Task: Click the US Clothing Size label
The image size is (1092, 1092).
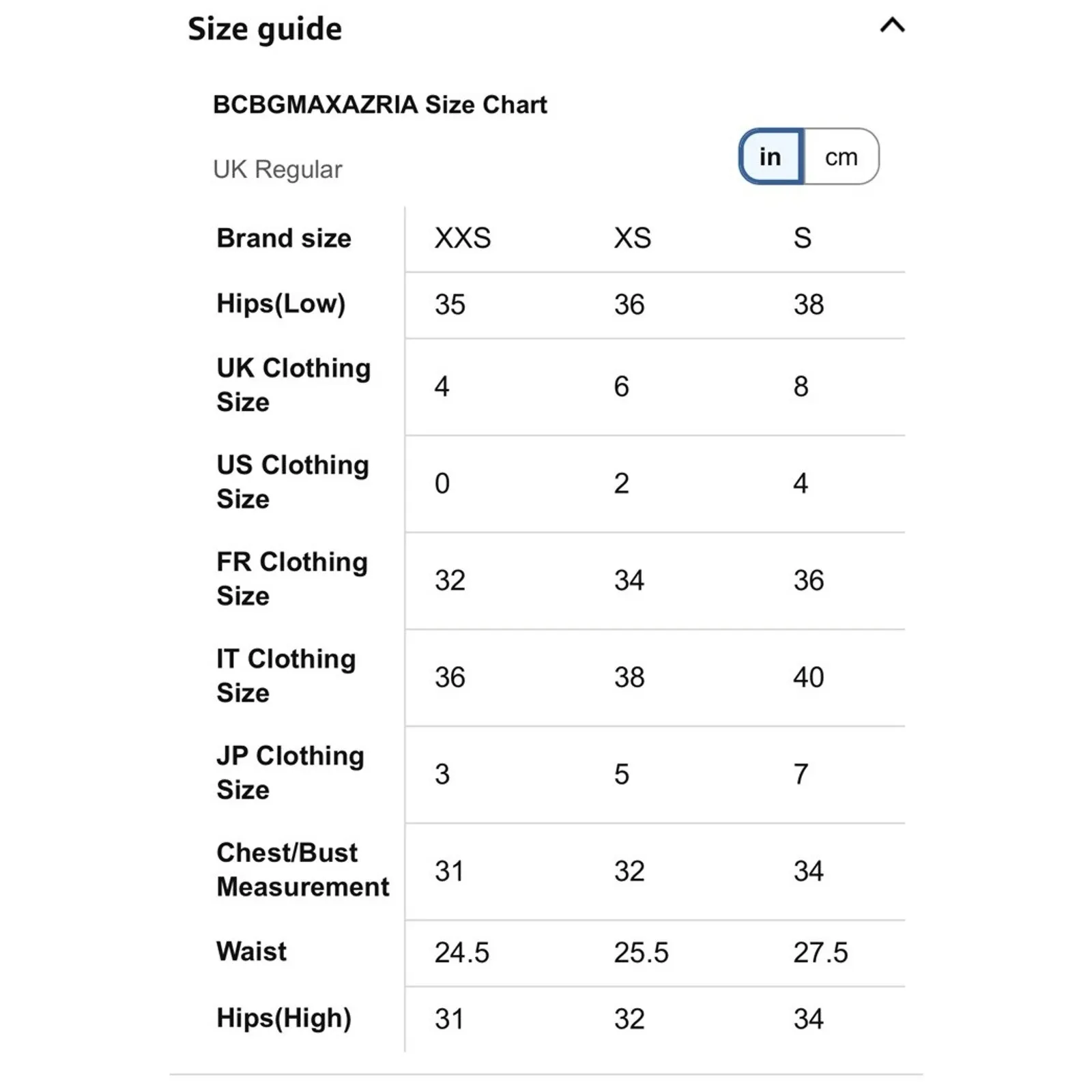Action: (x=293, y=482)
